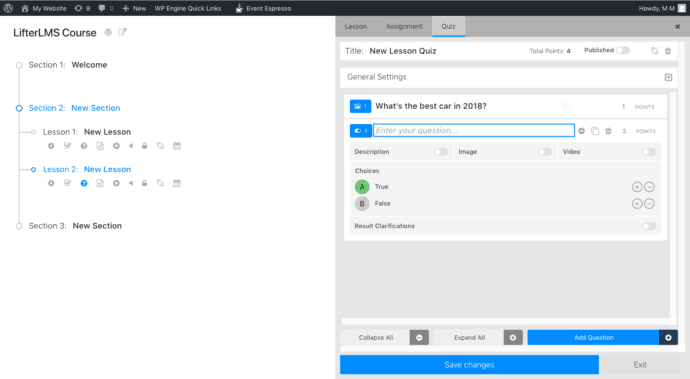The height and width of the screenshot is (379, 690).
Task: Click WordPress icon beside LifterLMS Course title
Action: 108,32
